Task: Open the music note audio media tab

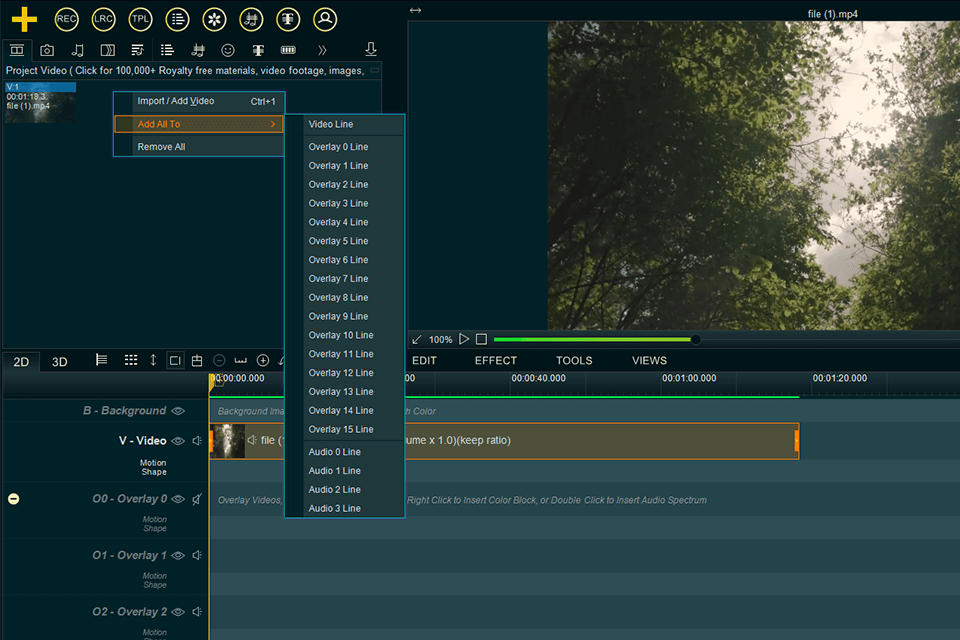Action: coord(77,50)
